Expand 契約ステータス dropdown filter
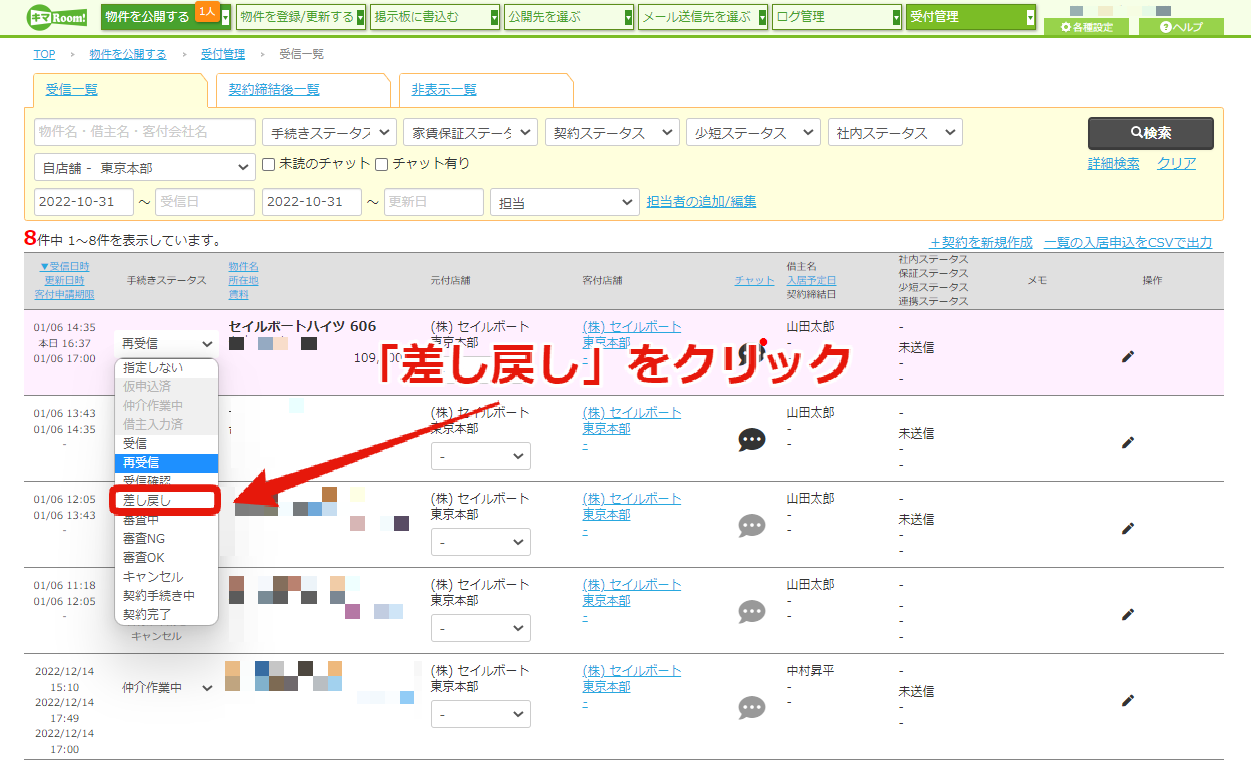 [611, 133]
